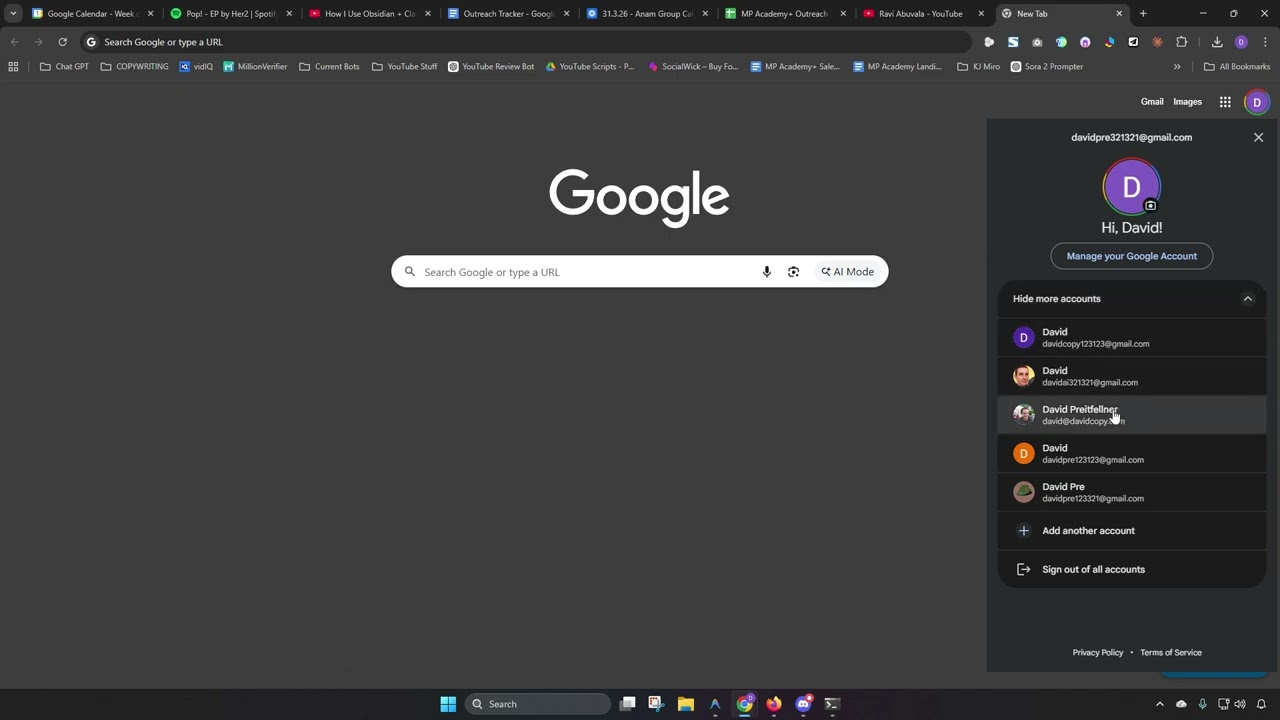1280x720 pixels.
Task: Reload the current page
Action: pos(62,42)
